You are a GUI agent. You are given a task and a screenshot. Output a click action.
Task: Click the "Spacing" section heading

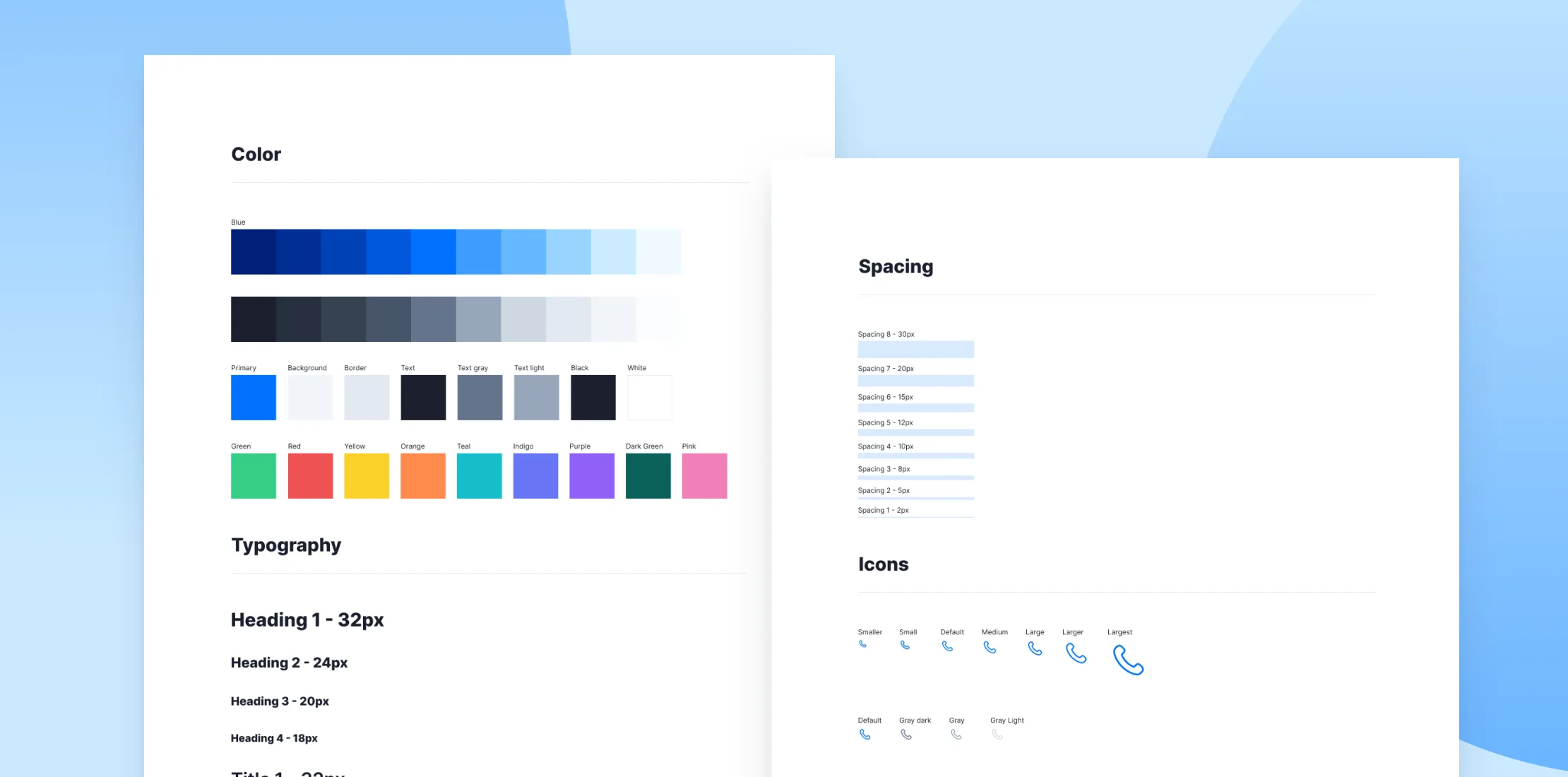(896, 267)
